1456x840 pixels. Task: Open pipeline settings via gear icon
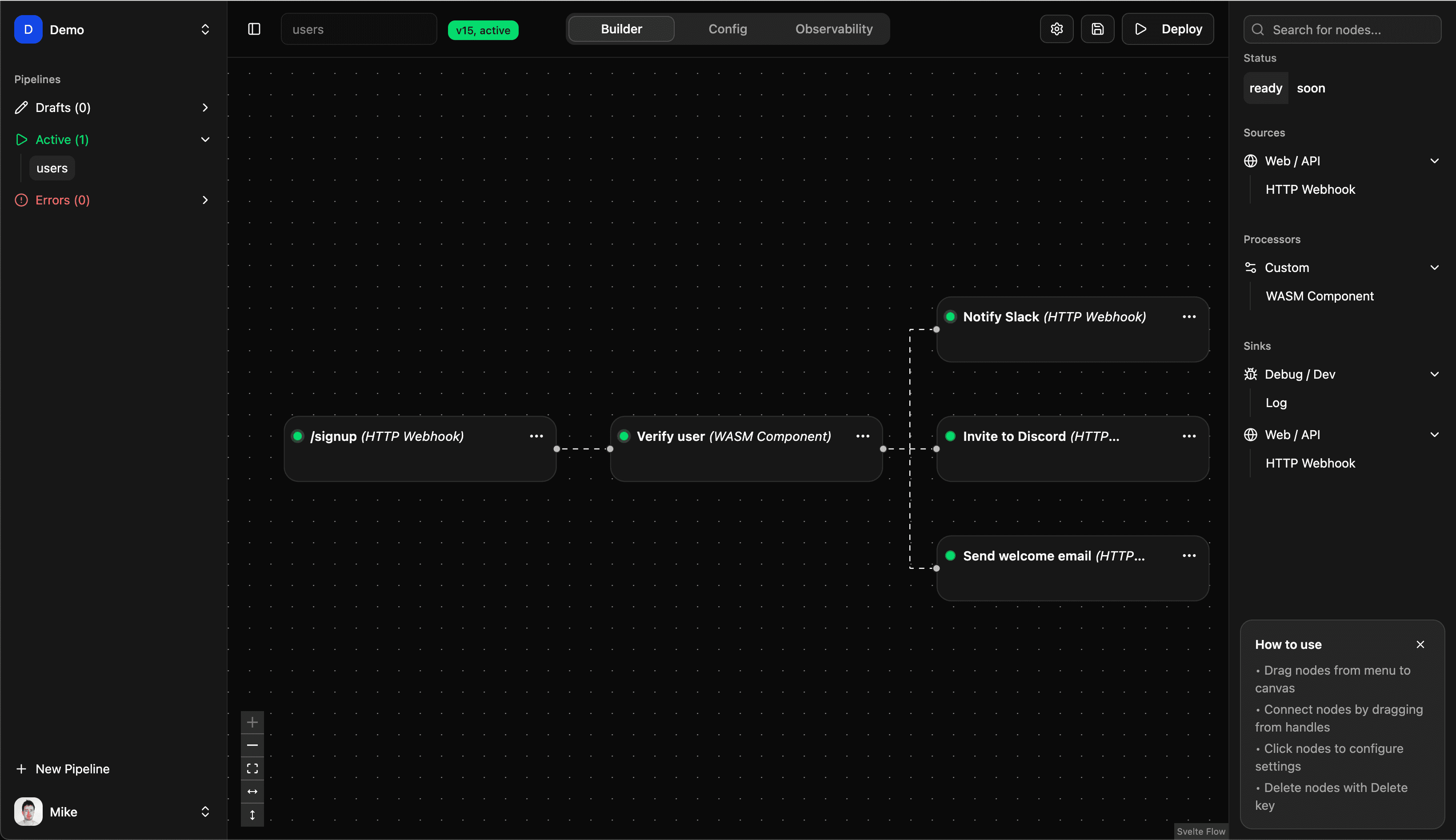1056,29
